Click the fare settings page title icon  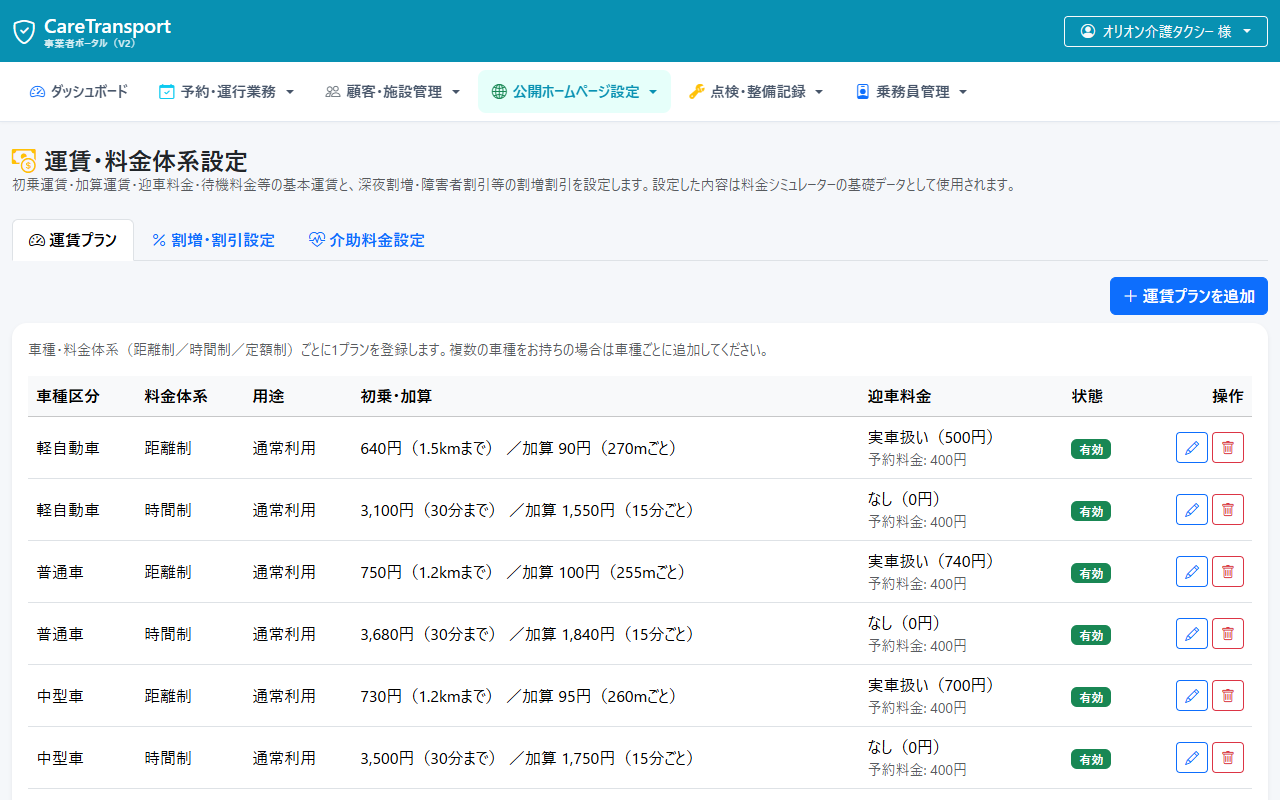coord(24,160)
